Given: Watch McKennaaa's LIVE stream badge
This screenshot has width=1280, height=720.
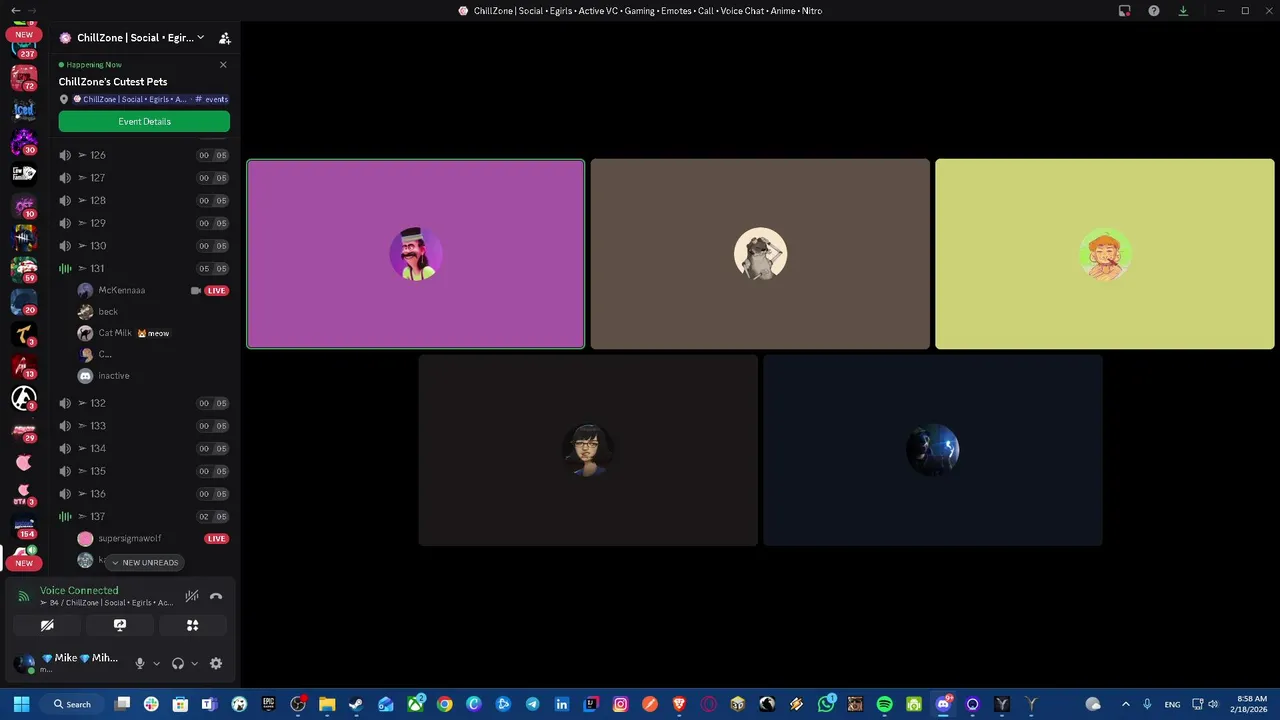Looking at the screenshot, I should pyautogui.click(x=216, y=290).
